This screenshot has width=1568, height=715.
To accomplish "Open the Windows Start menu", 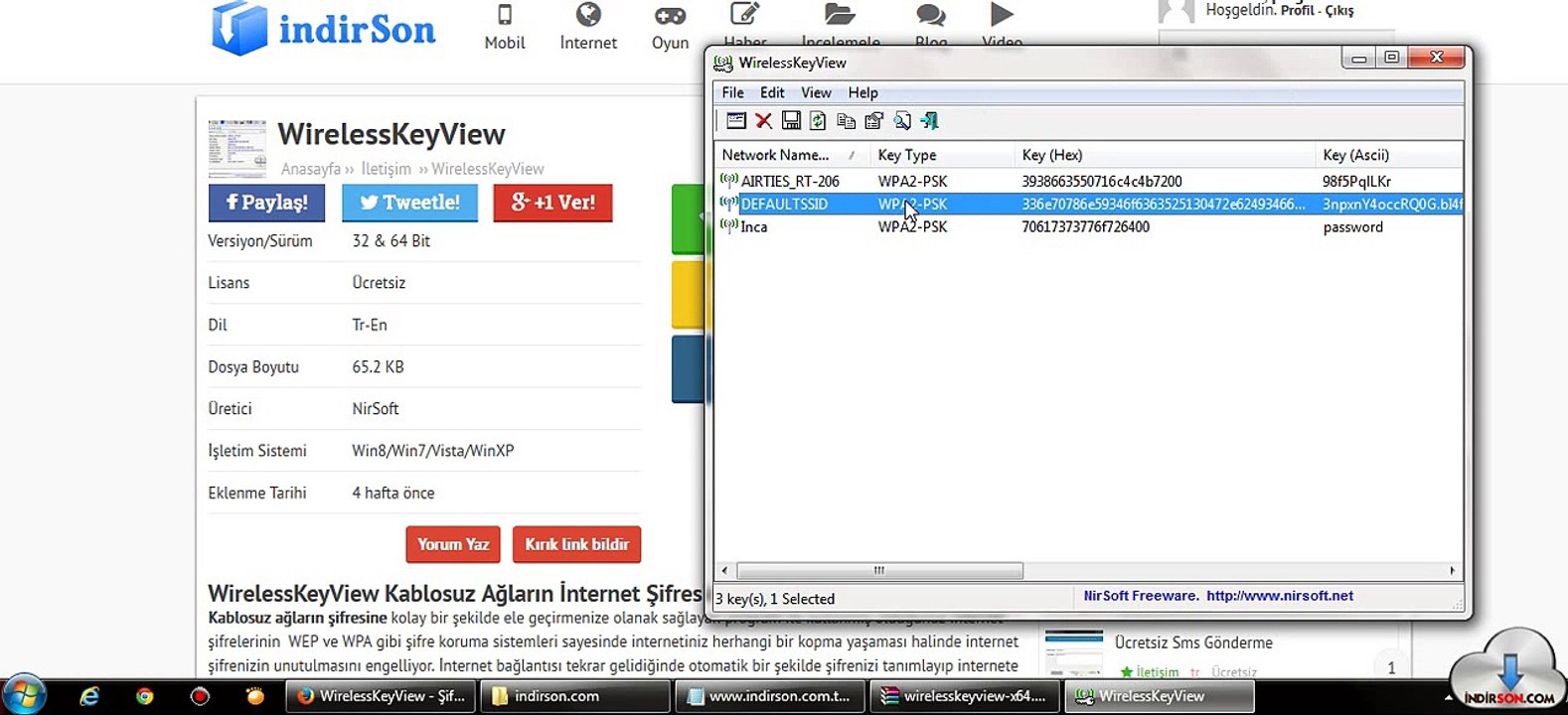I will coord(24,695).
